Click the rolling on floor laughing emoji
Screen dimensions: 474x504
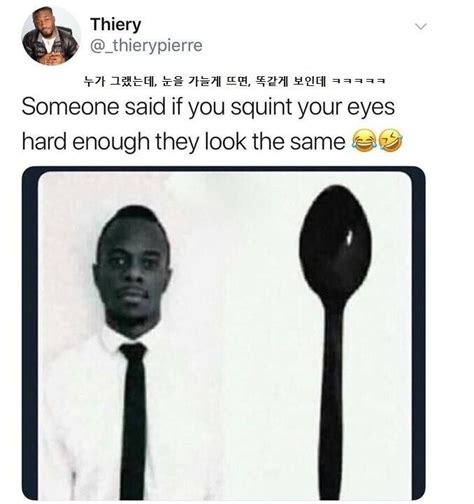(x=390, y=140)
